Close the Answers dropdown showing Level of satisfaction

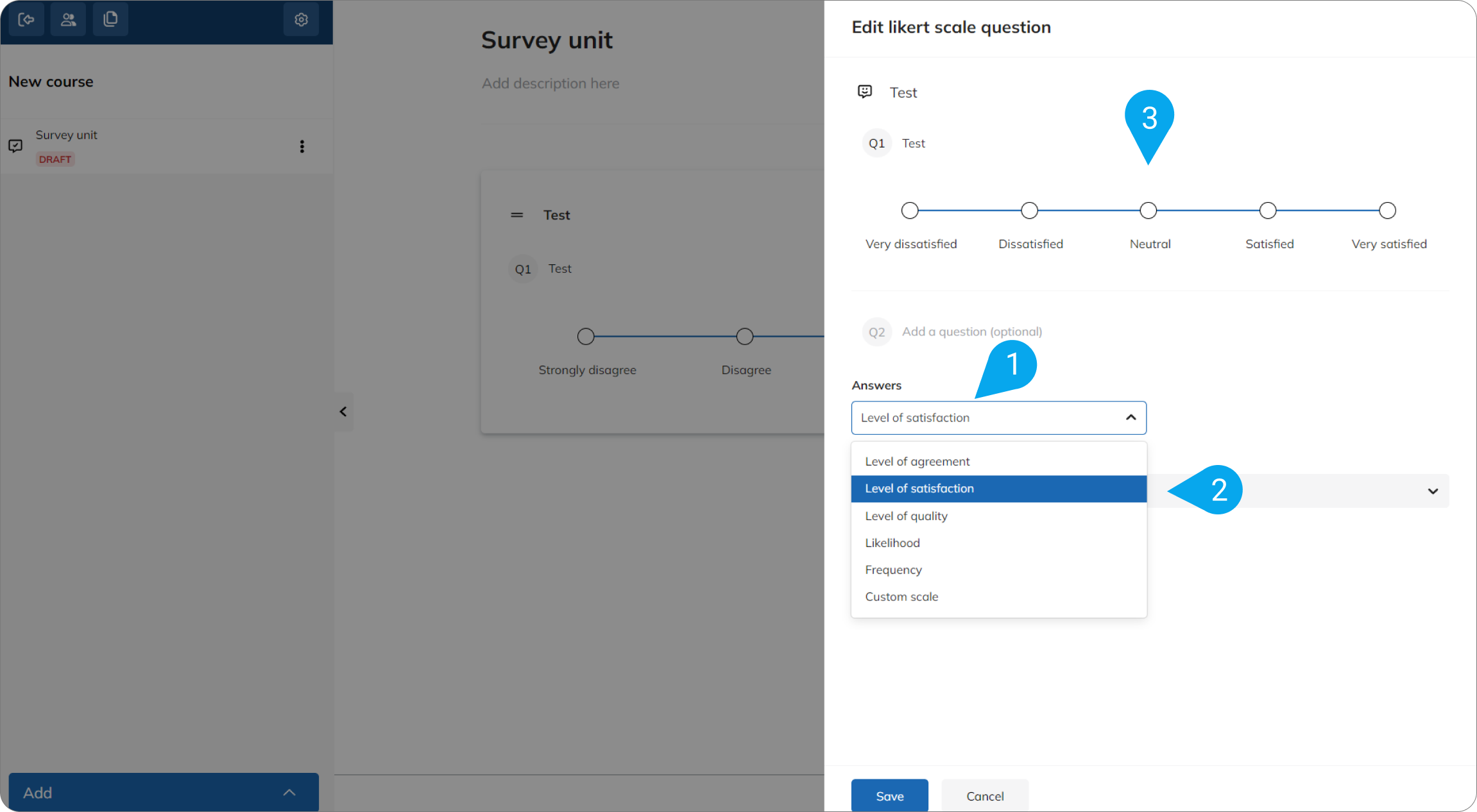998,418
